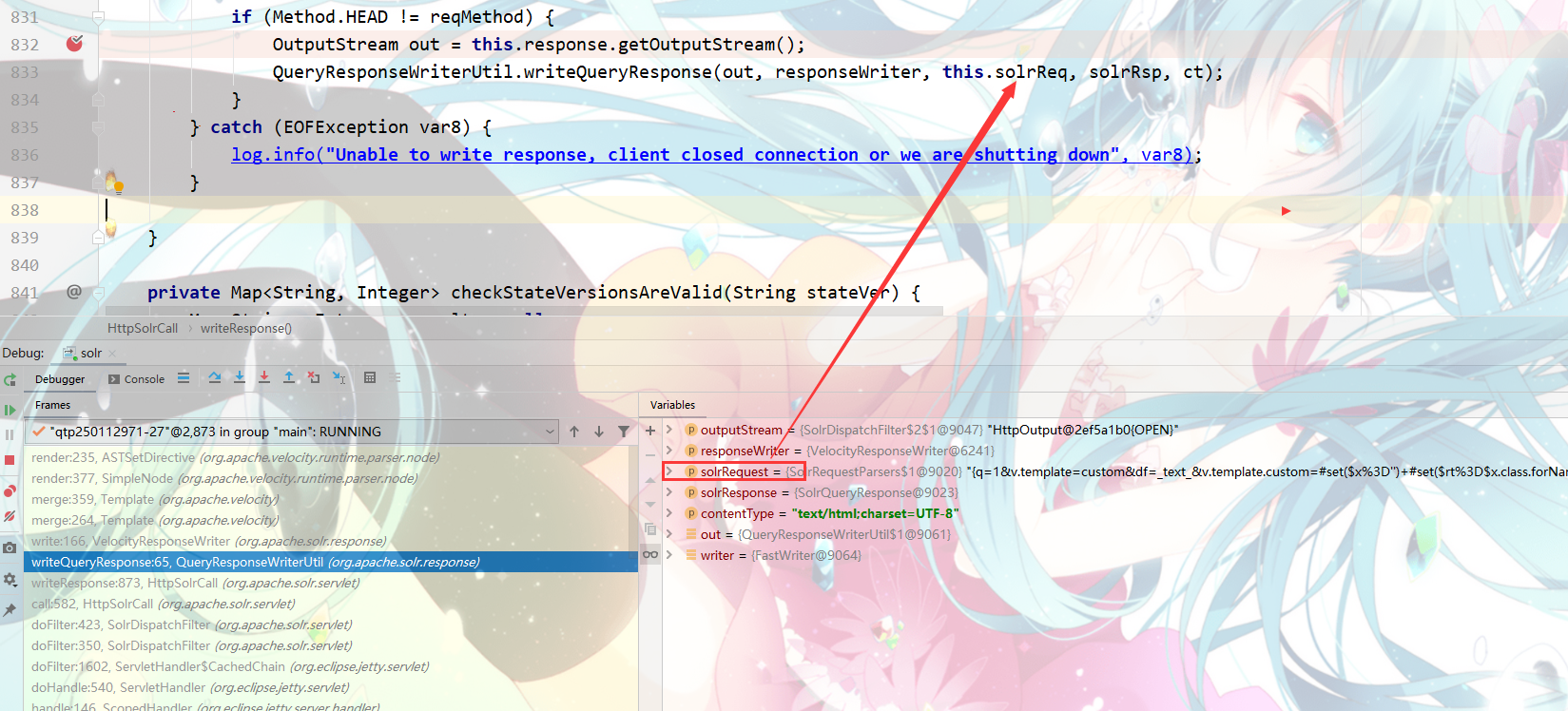Close the solr debug session tab
1568x711 pixels.
[x=112, y=354]
